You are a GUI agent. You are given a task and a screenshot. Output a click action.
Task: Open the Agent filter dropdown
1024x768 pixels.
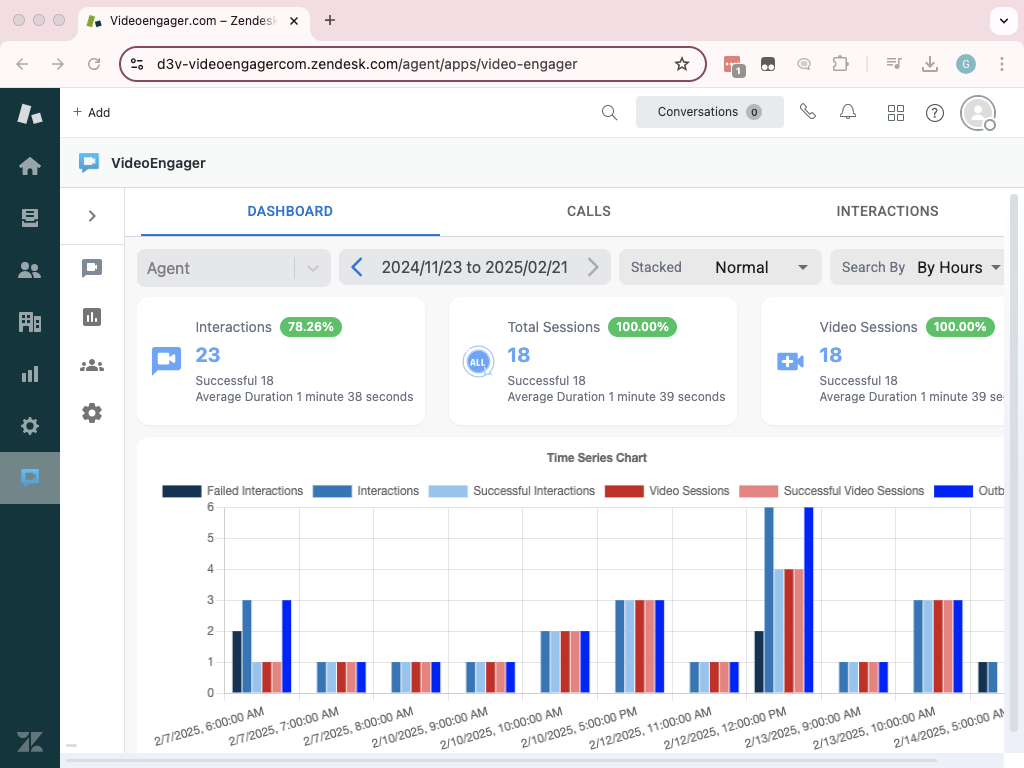pos(234,268)
